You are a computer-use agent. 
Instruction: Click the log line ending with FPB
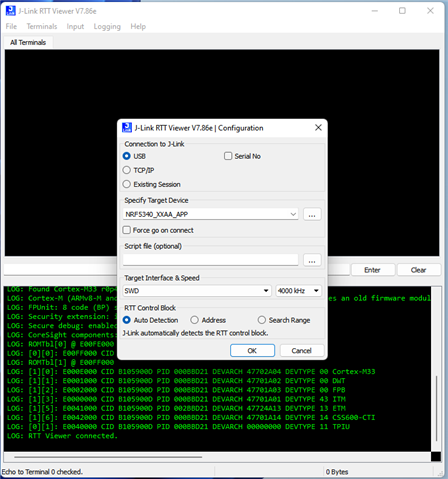[x=176, y=390]
